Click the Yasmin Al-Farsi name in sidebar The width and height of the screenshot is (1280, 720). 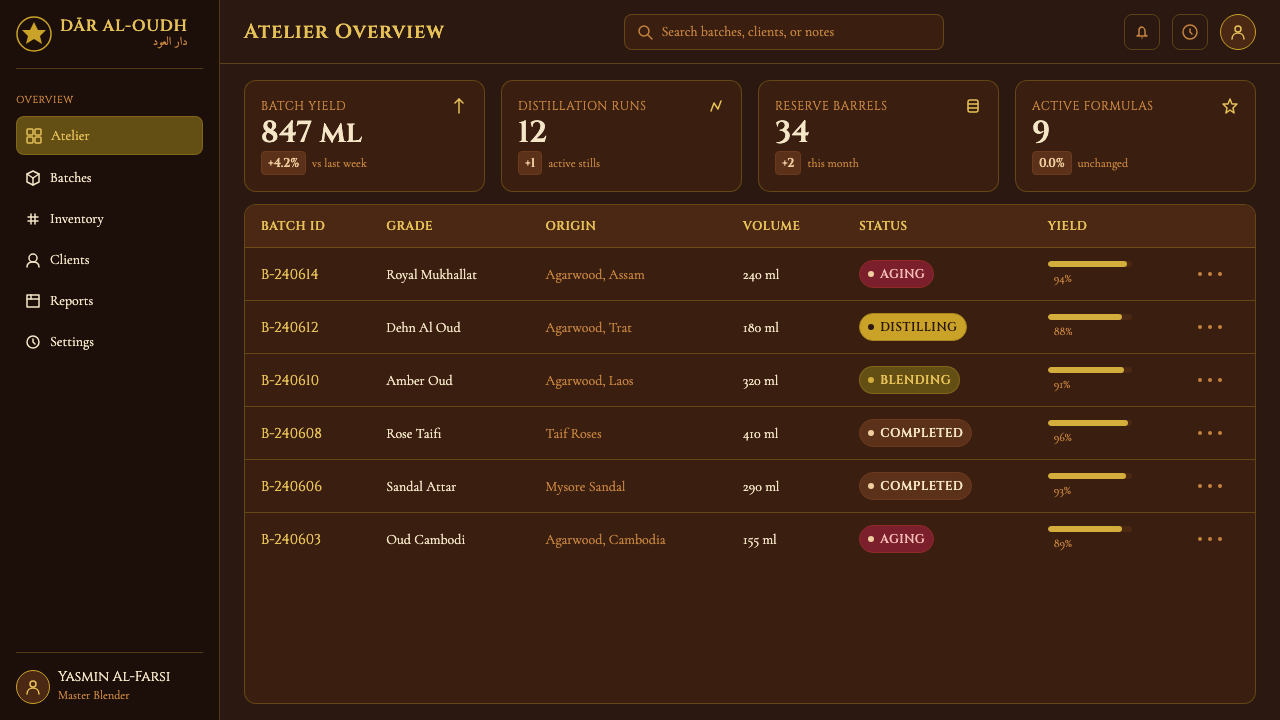pyautogui.click(x=114, y=677)
